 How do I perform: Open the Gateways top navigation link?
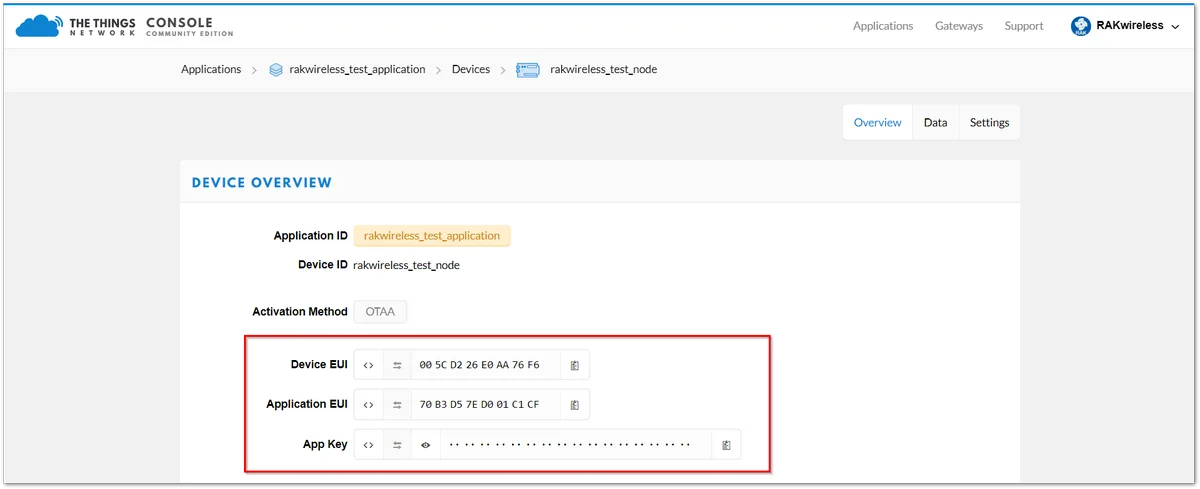[x=959, y=26]
